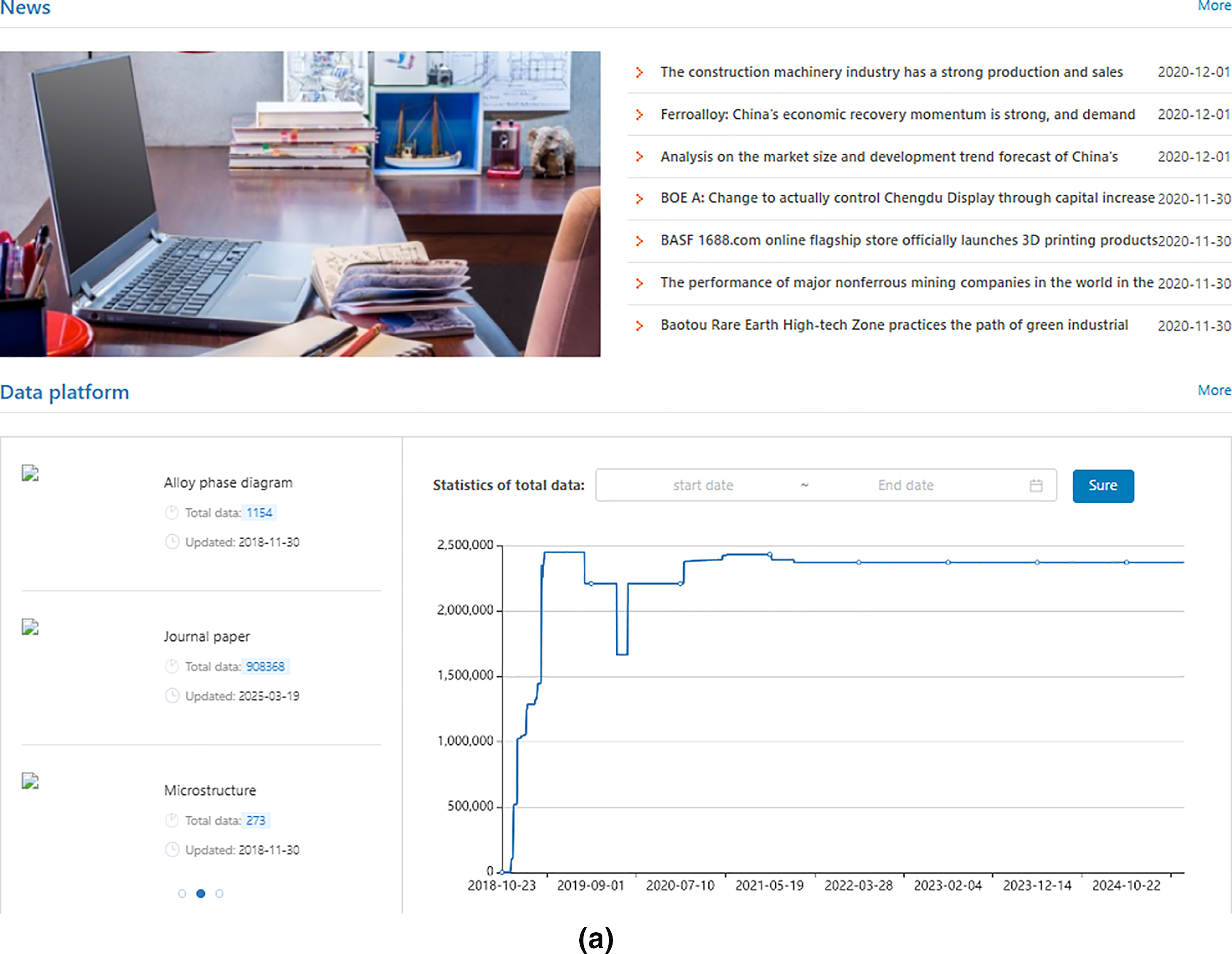The width and height of the screenshot is (1232, 954).
Task: Click the calendar icon in date range field
Action: [1036, 485]
